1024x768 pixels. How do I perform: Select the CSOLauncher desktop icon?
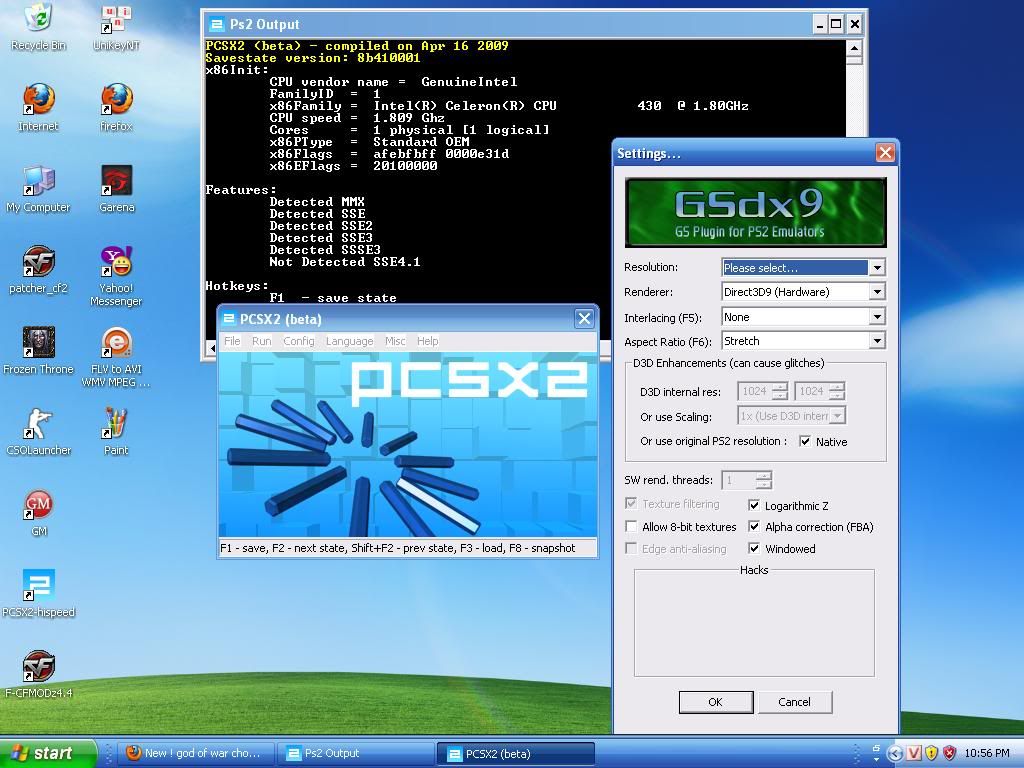pyautogui.click(x=39, y=425)
